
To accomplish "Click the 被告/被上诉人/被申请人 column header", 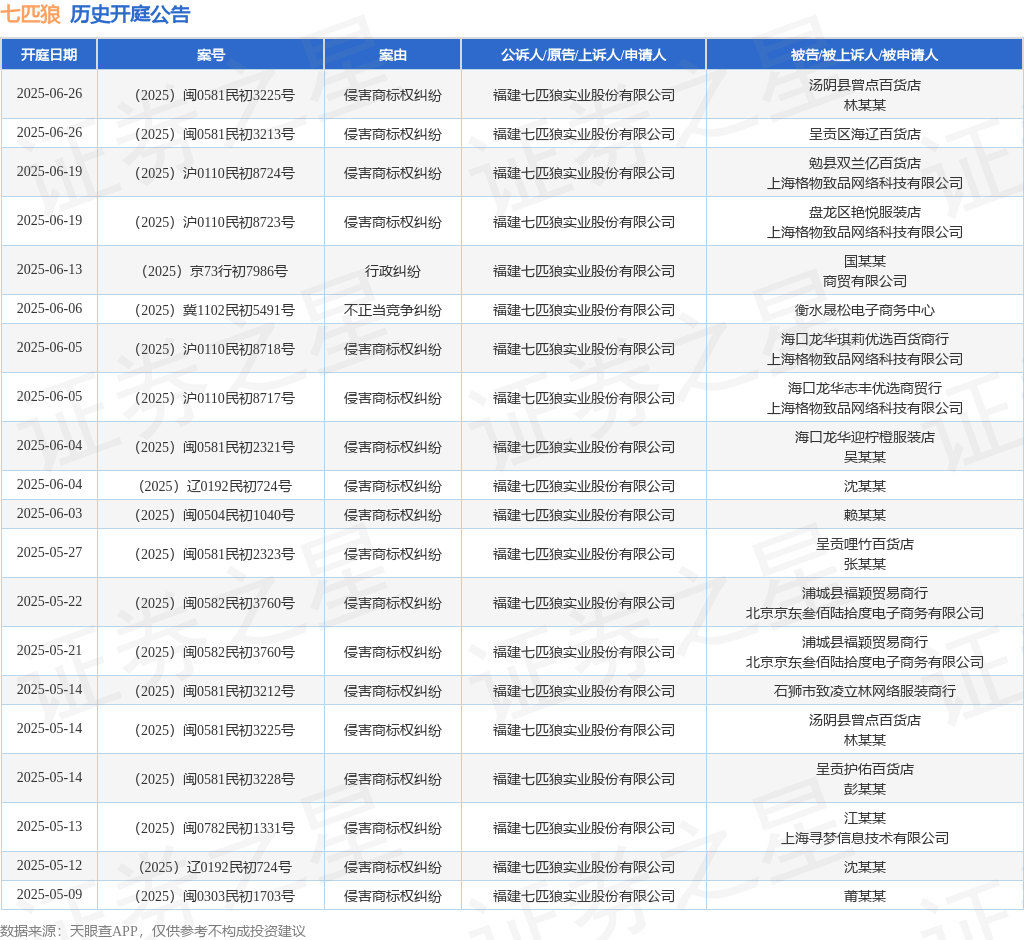I will pos(864,55).
